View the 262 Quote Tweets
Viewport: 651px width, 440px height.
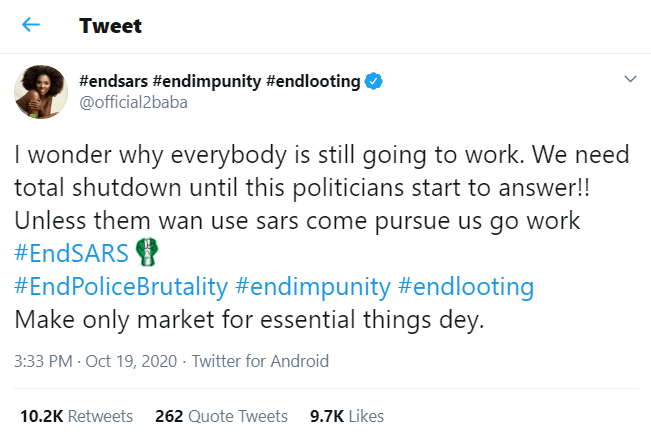point(221,415)
